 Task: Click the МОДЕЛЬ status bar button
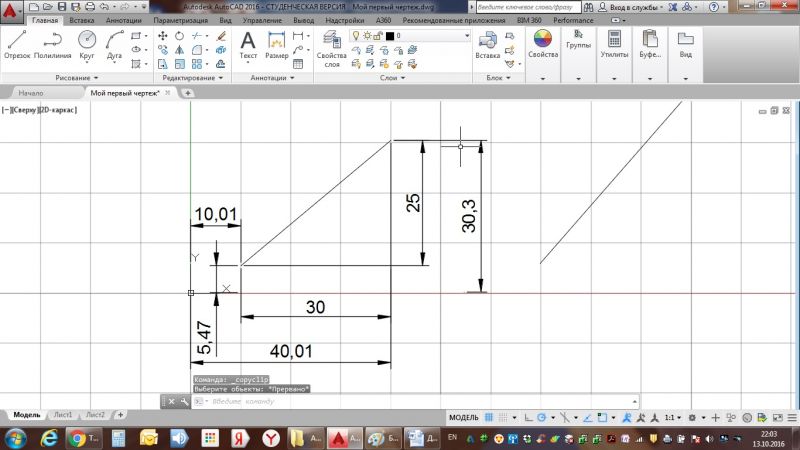pyautogui.click(x=464, y=417)
